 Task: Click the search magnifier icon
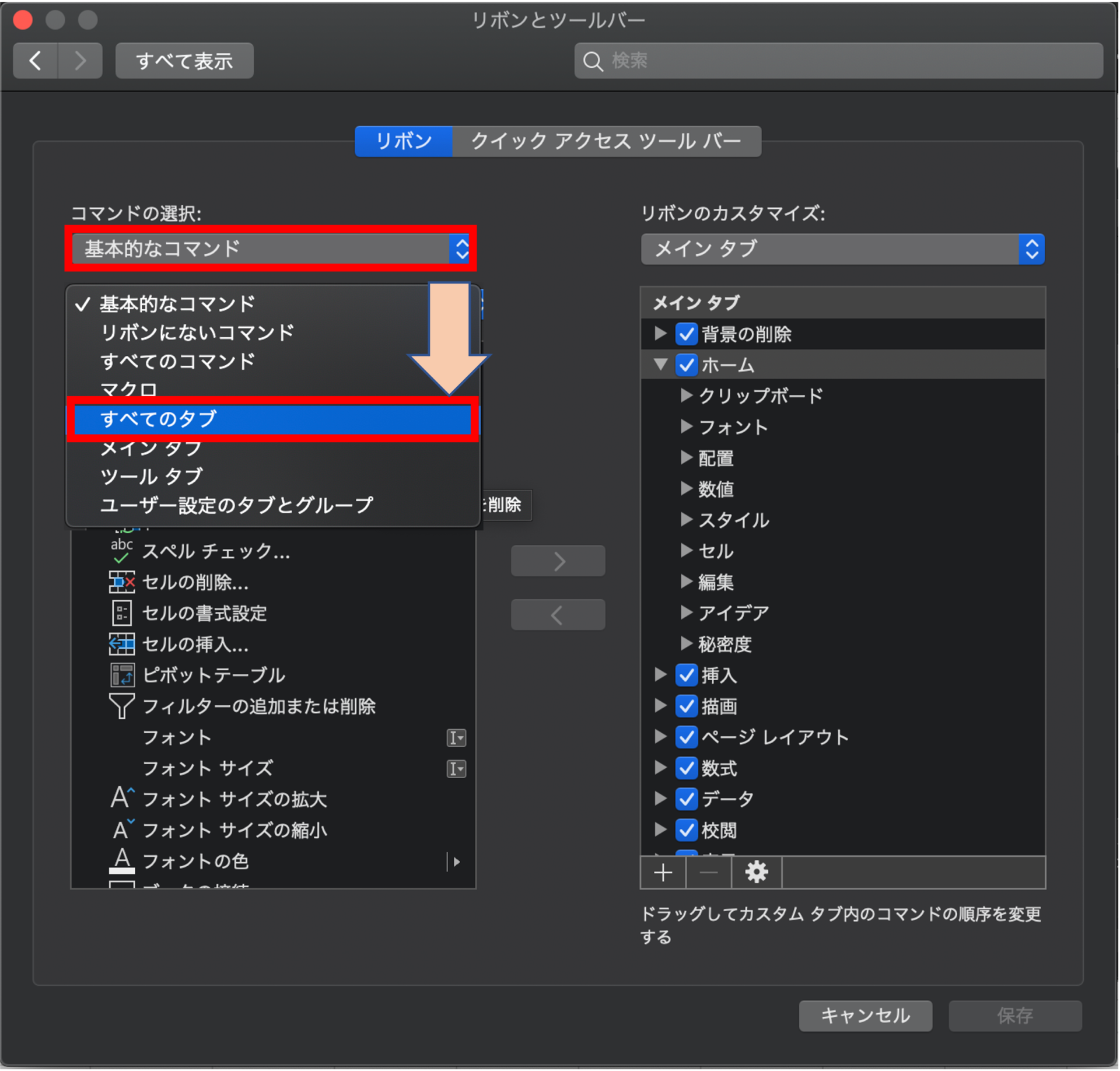click(x=593, y=61)
